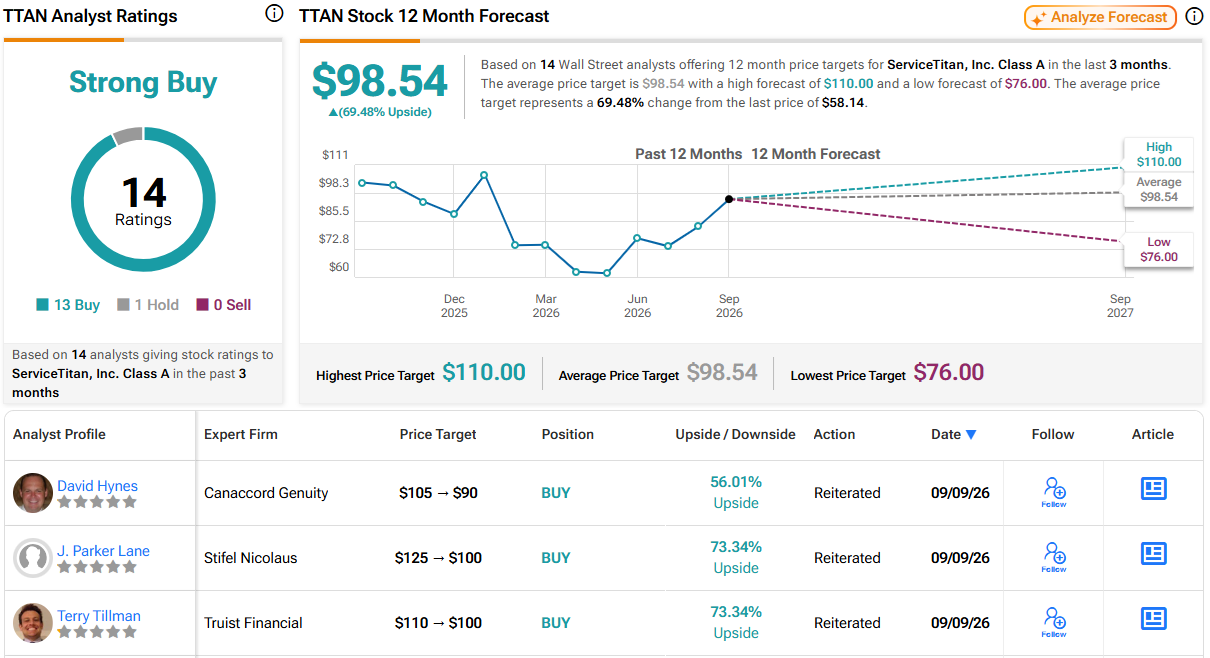Sort table by Date column arrow
This screenshot has width=1210, height=658.
click(x=970, y=435)
